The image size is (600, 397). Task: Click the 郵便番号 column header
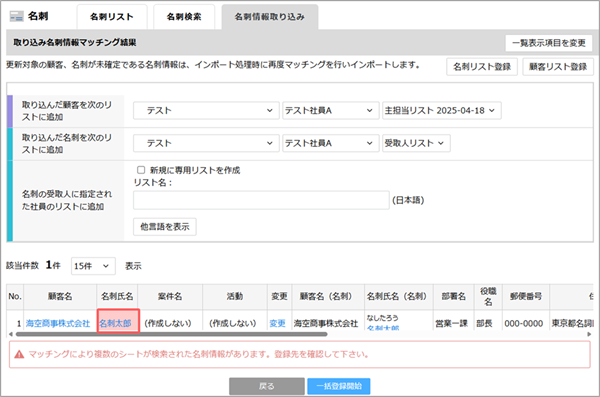(526, 297)
